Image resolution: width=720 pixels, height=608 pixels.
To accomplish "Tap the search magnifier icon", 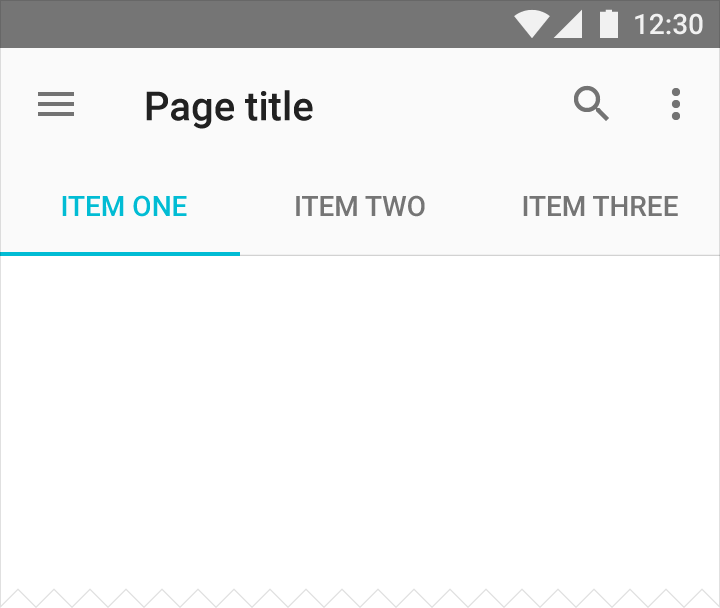I will point(591,103).
